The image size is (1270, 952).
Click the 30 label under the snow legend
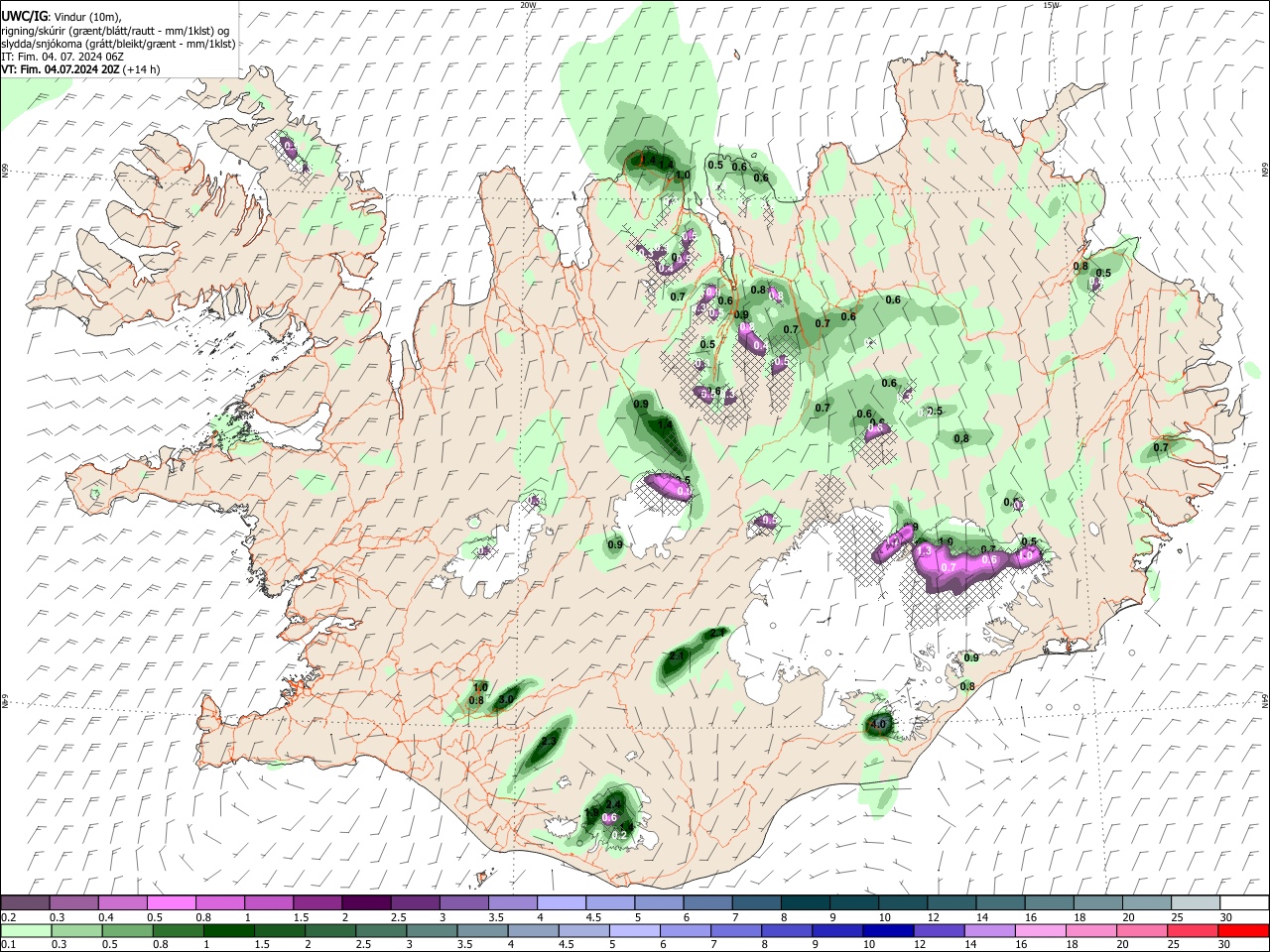1227,917
